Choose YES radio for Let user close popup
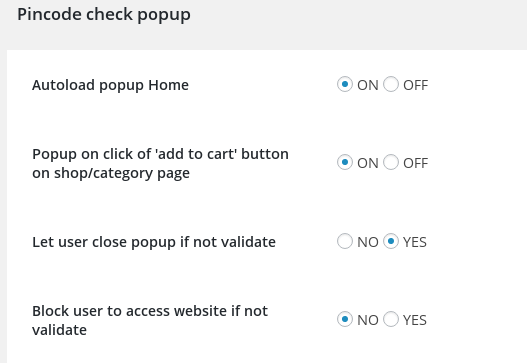 click(x=391, y=241)
